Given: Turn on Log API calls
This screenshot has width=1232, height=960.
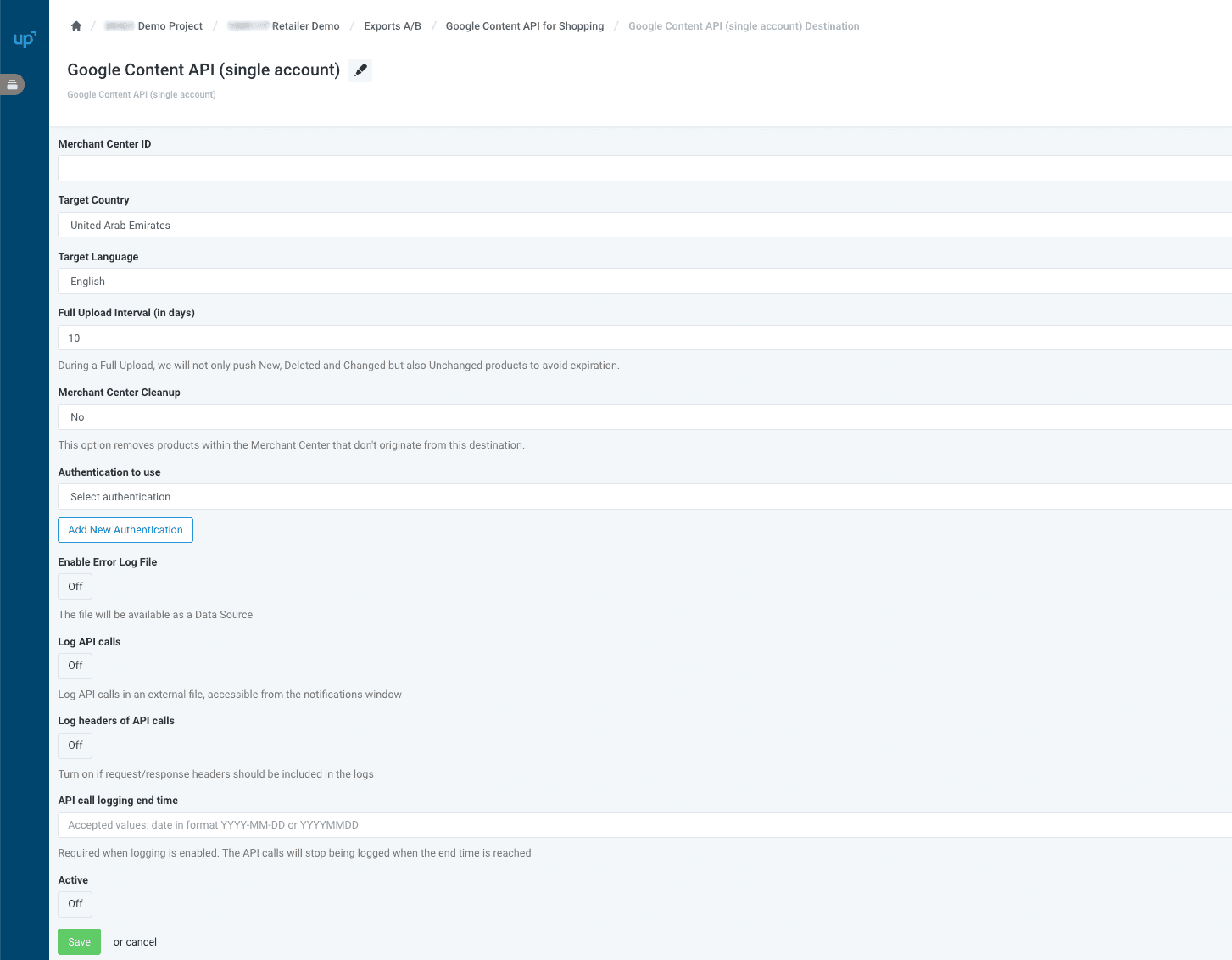Looking at the screenshot, I should (x=75, y=666).
